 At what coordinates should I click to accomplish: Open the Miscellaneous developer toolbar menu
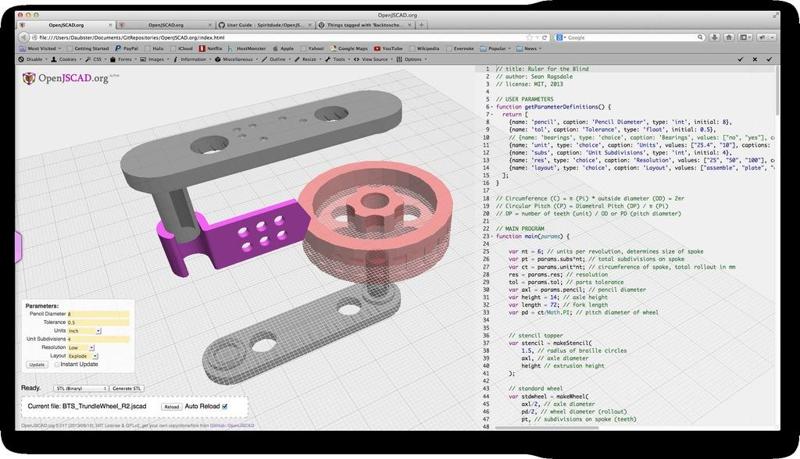click(236, 59)
